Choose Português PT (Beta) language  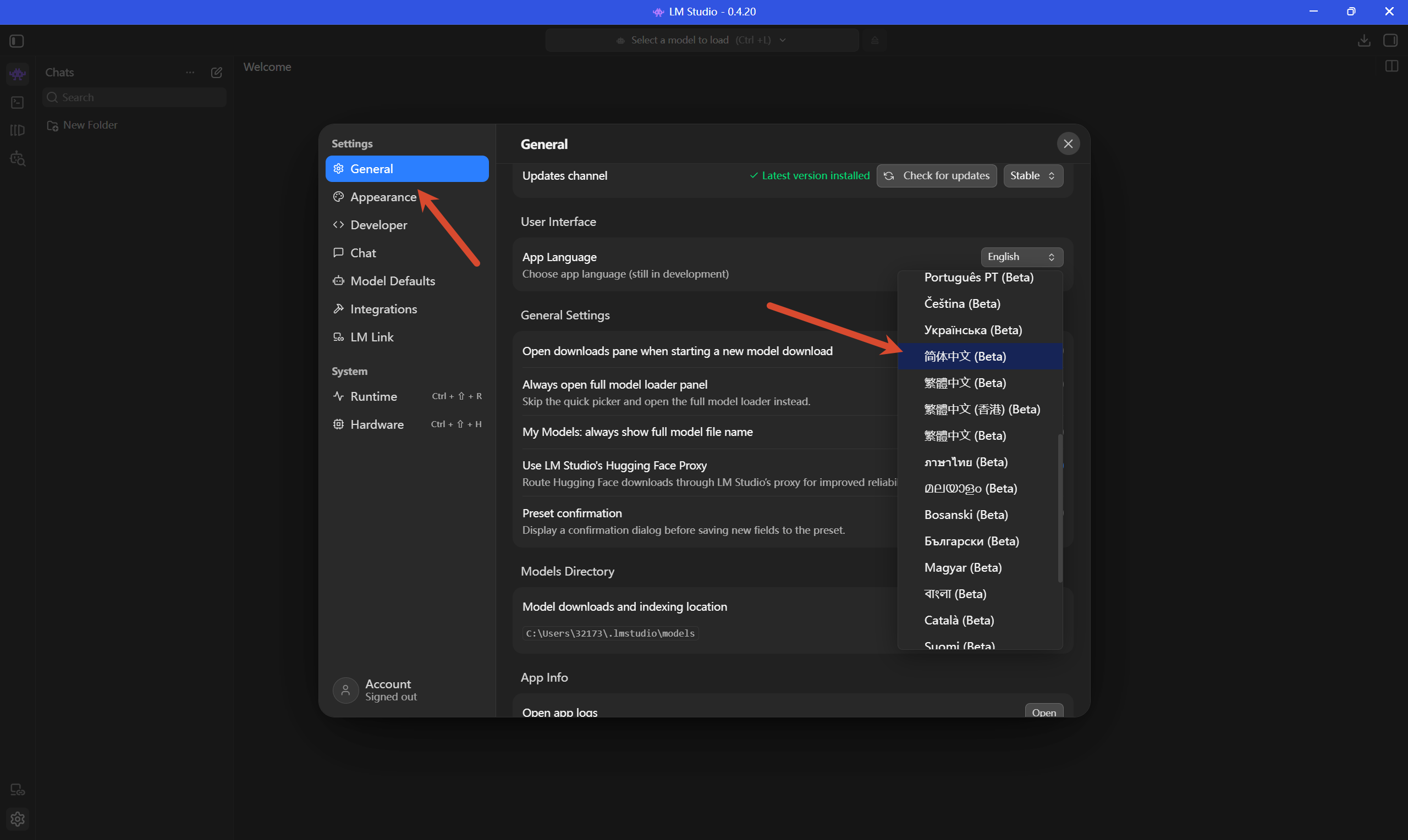pos(980,278)
